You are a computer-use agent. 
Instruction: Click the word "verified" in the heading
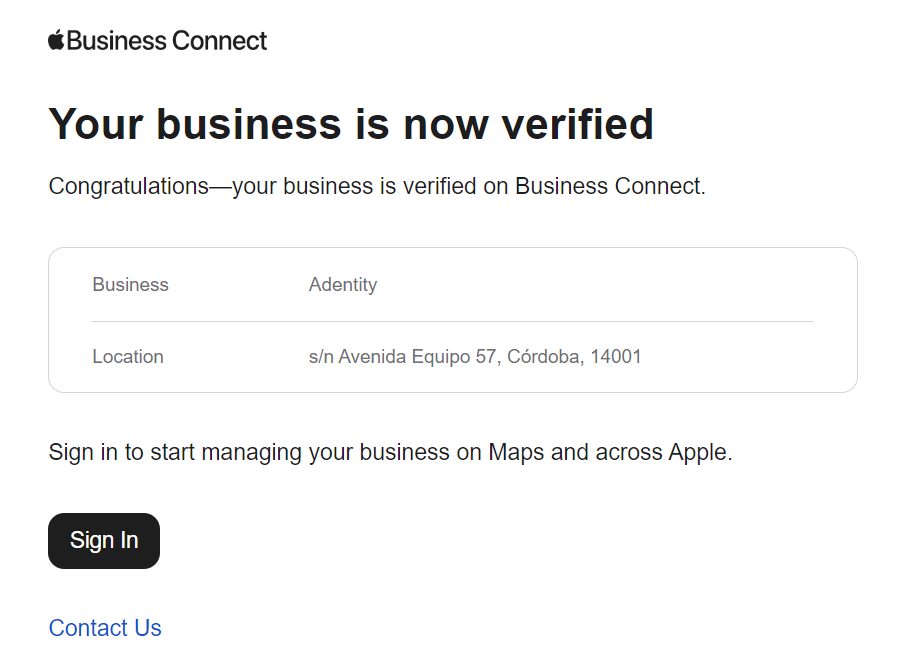click(x=577, y=124)
